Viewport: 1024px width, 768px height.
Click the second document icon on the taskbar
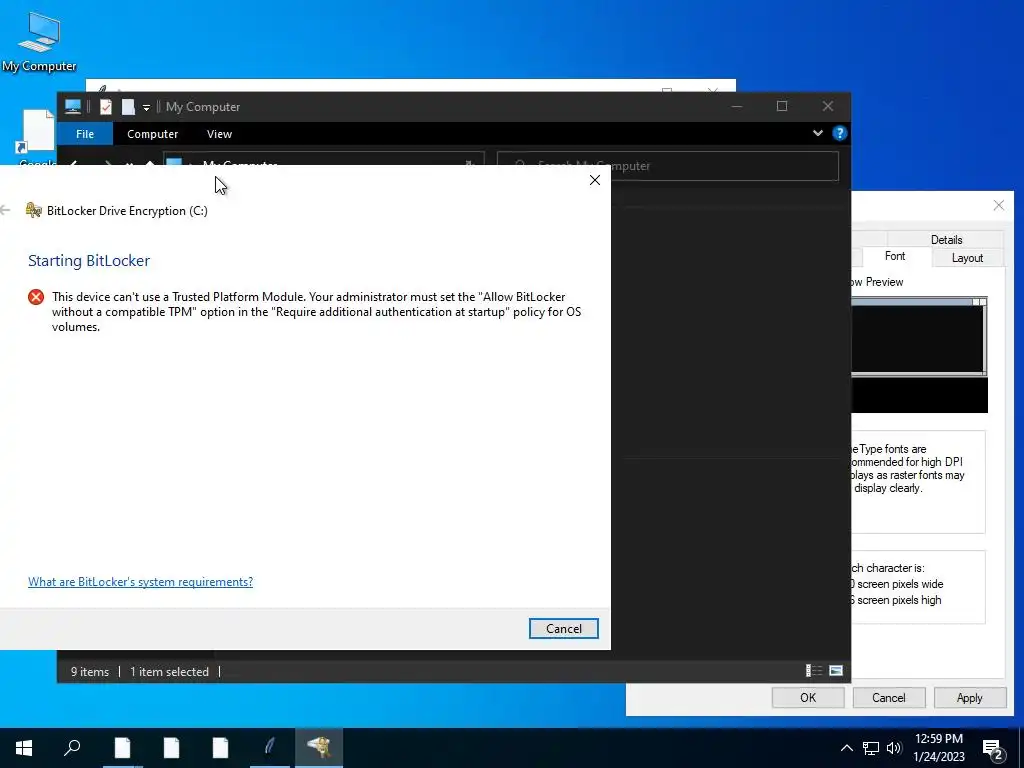tap(171, 748)
